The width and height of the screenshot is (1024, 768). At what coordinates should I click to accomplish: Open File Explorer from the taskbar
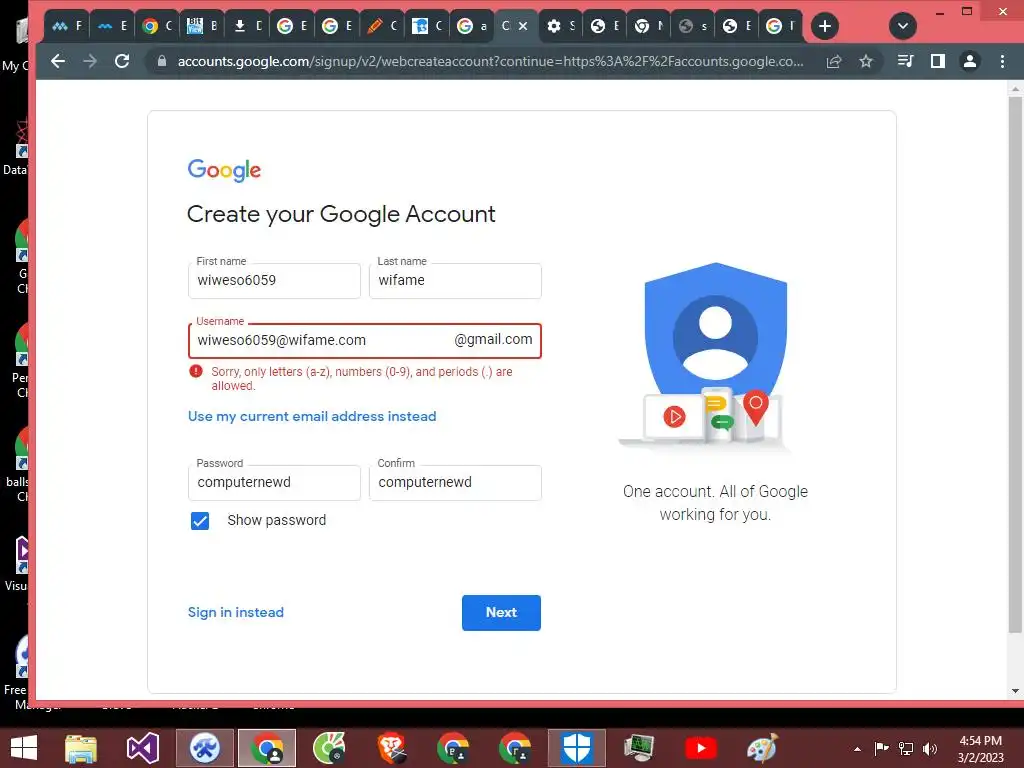81,748
